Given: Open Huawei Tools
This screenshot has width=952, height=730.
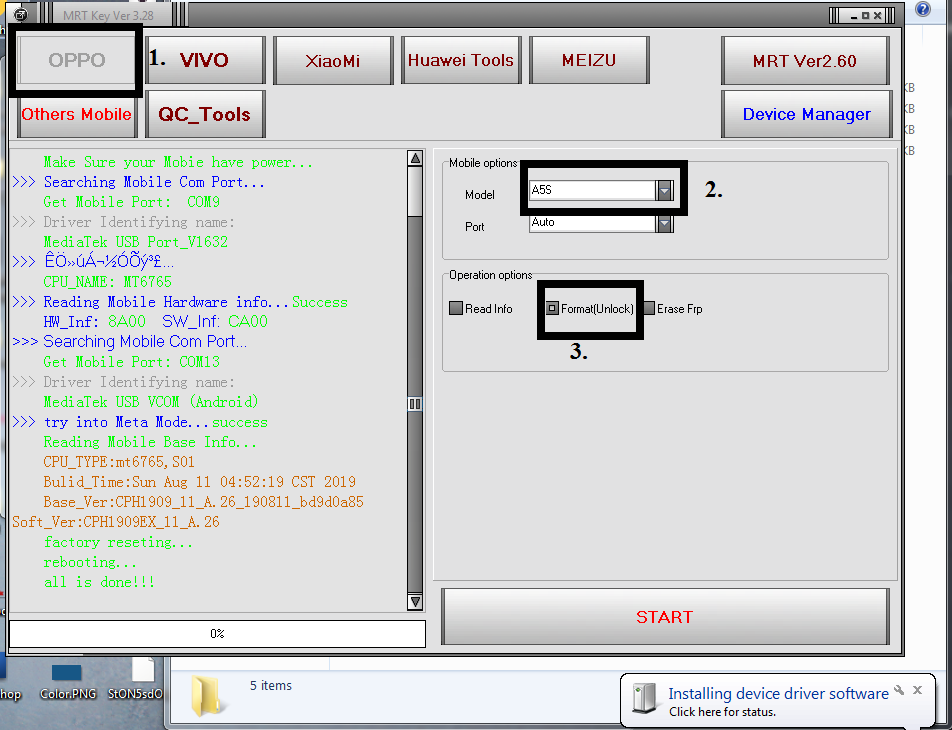Looking at the screenshot, I should click(x=461, y=60).
